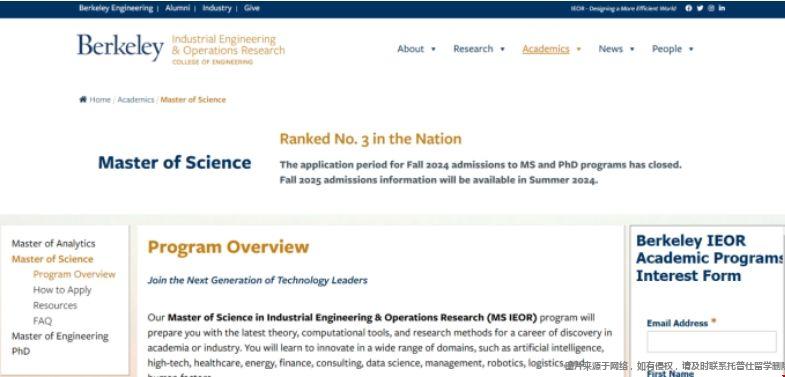The width and height of the screenshot is (785, 377).
Task: Open the About navigation item
Action: pyautogui.click(x=411, y=49)
